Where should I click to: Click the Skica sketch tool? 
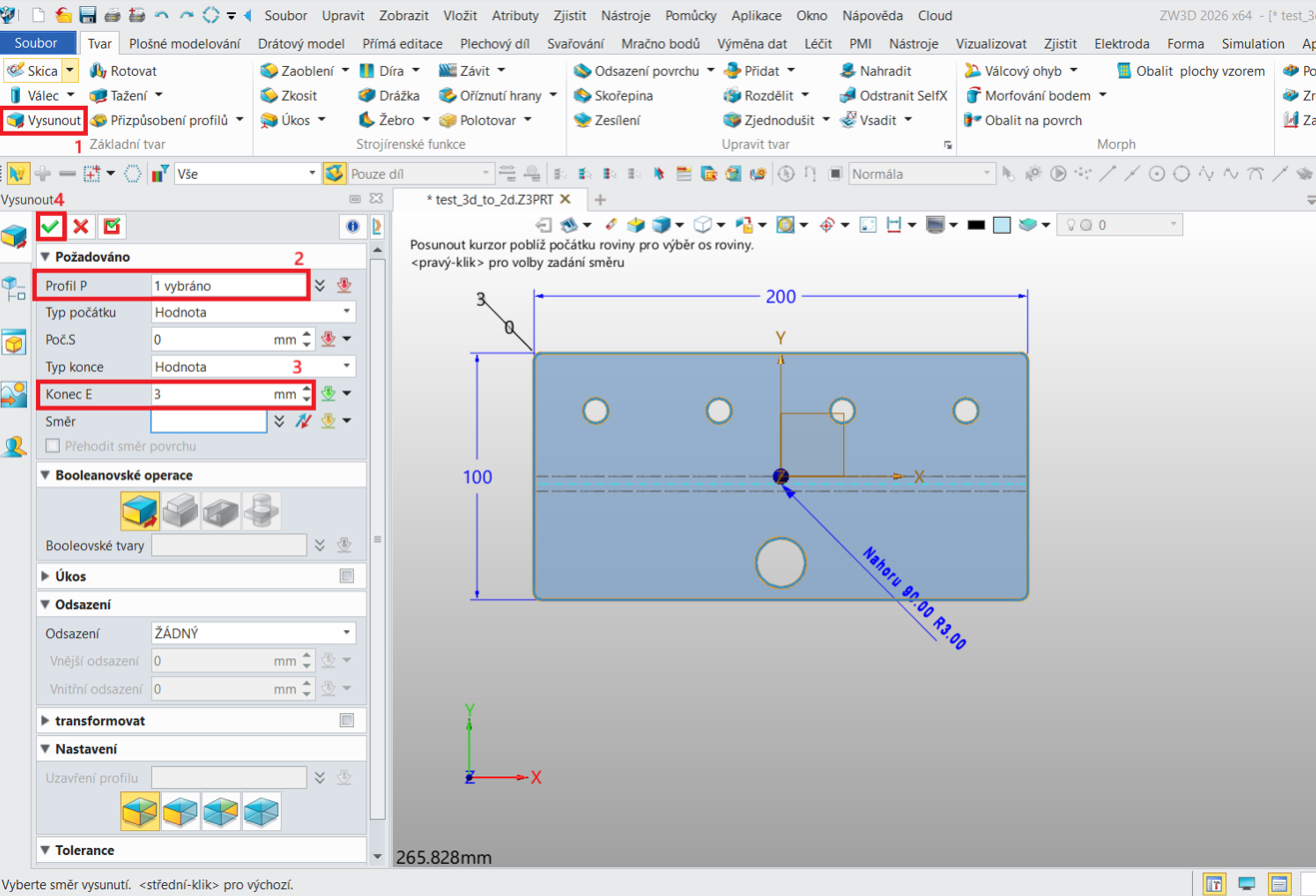(33, 71)
